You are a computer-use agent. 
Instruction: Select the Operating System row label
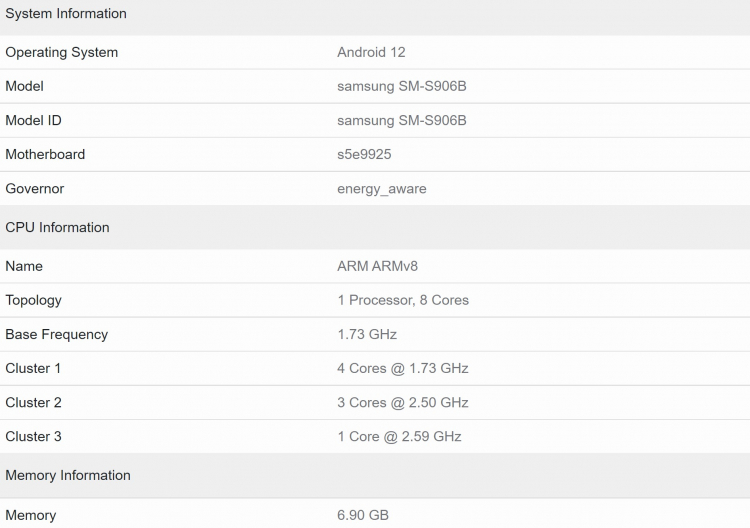click(61, 52)
